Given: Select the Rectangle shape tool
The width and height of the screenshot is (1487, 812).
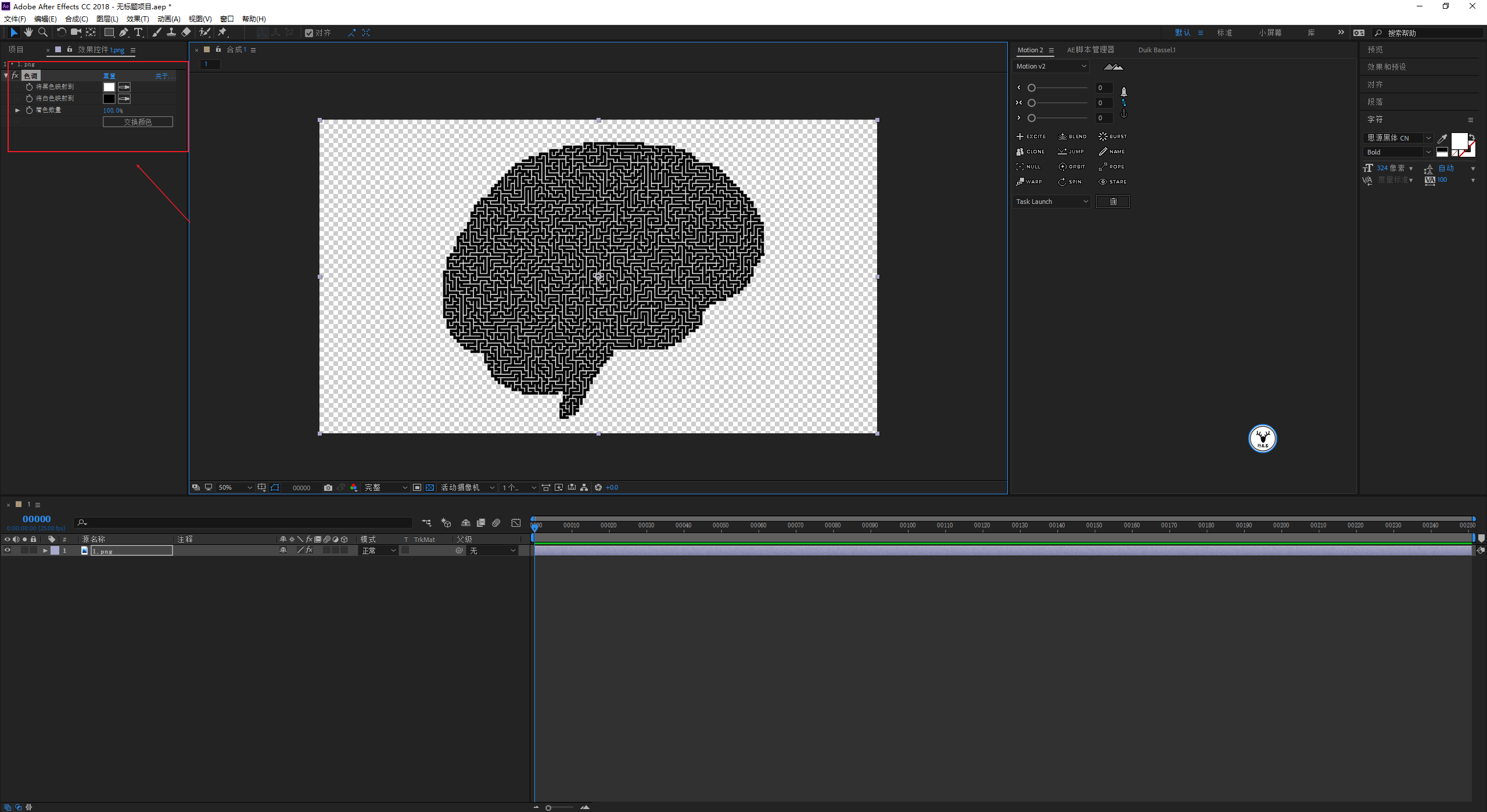Looking at the screenshot, I should [x=109, y=33].
